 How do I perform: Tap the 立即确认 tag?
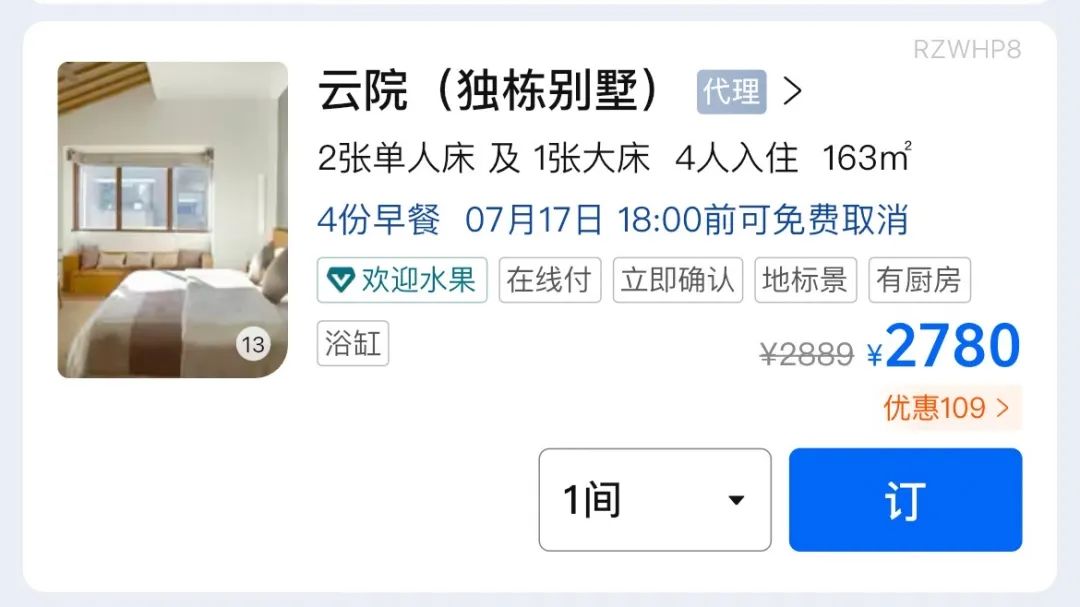[678, 280]
